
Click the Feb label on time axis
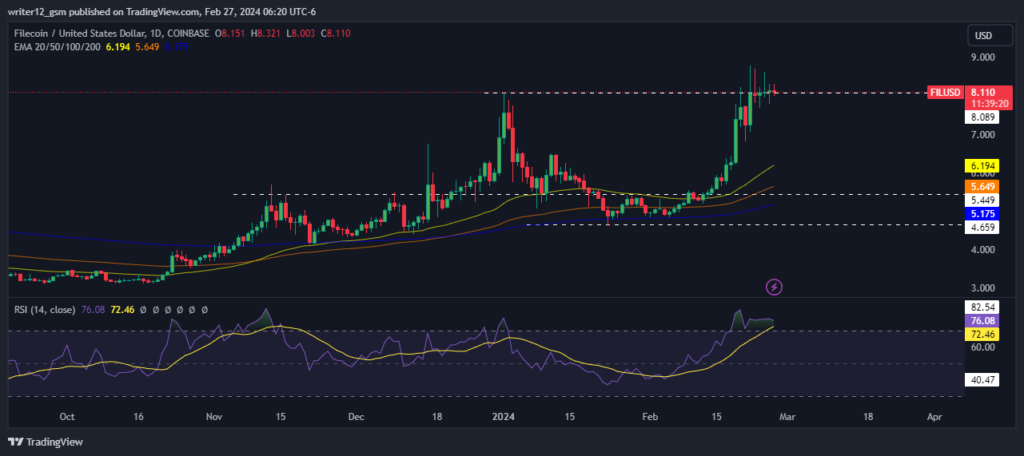[649, 416]
